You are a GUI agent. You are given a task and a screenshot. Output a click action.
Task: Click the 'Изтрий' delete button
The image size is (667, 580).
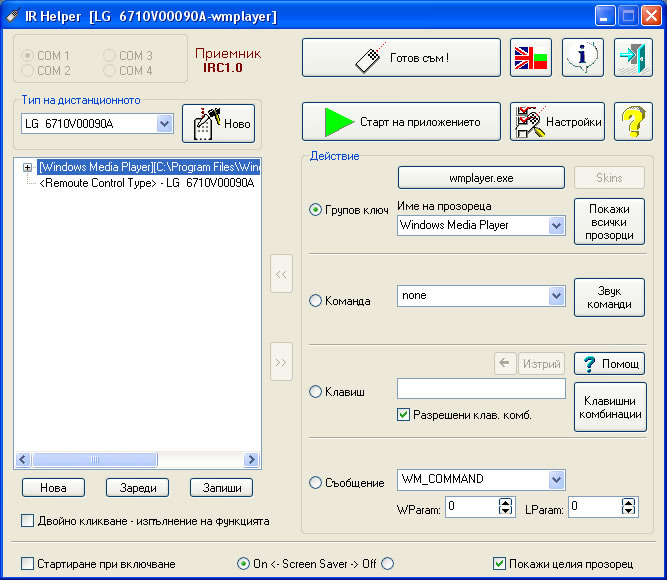pyautogui.click(x=542, y=364)
